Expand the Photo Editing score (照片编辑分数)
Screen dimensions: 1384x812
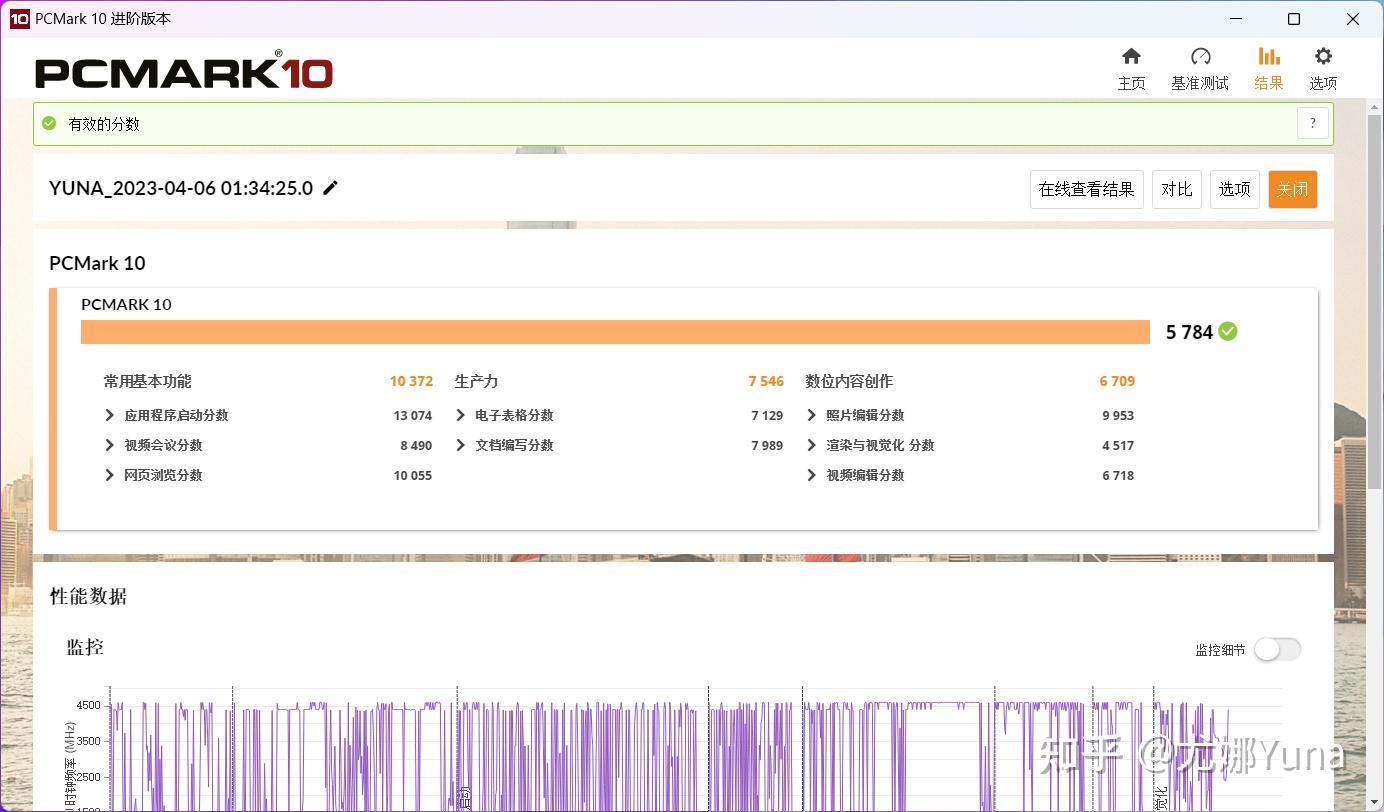click(x=812, y=415)
